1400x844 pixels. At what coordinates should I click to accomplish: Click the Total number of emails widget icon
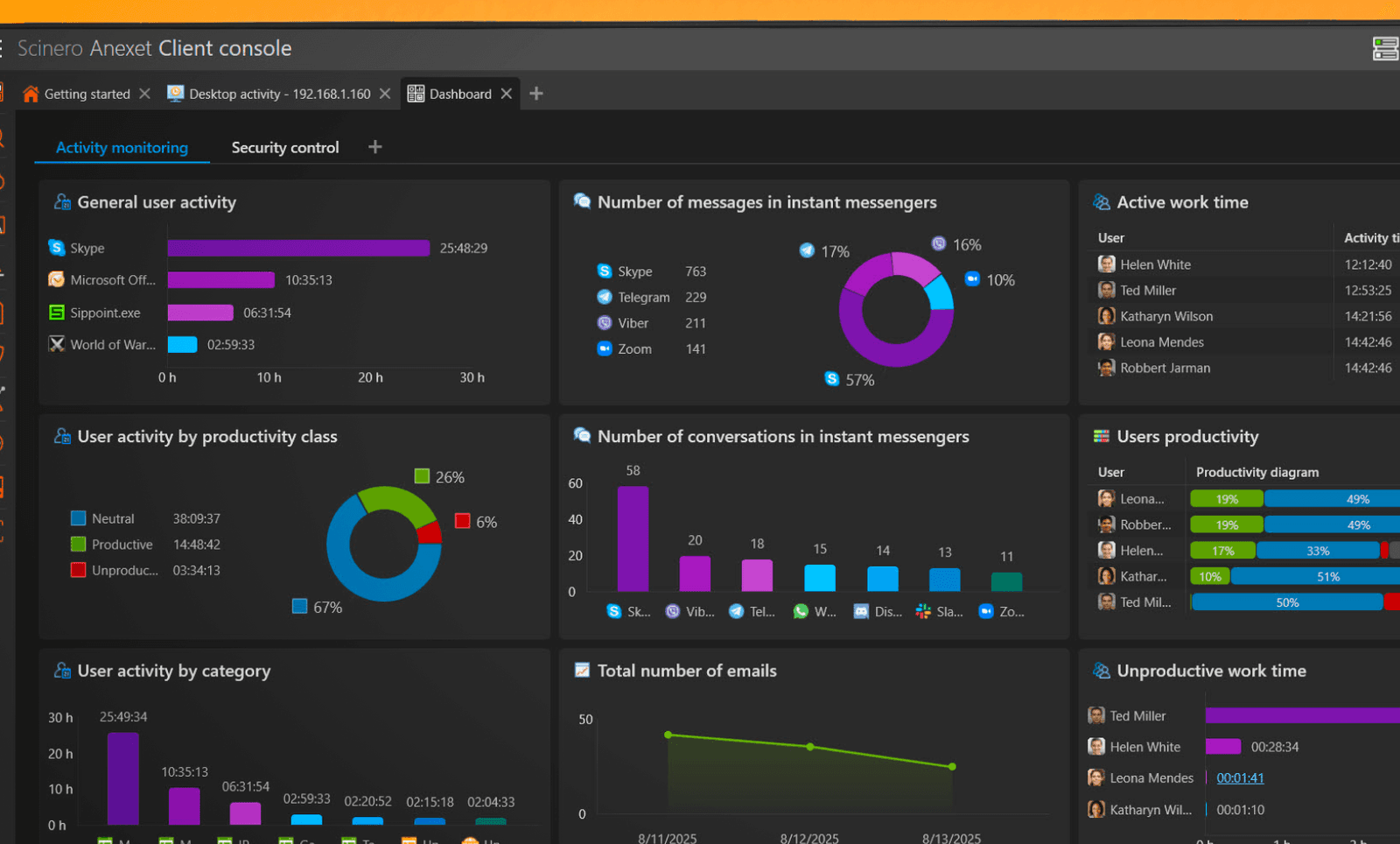[x=582, y=671]
